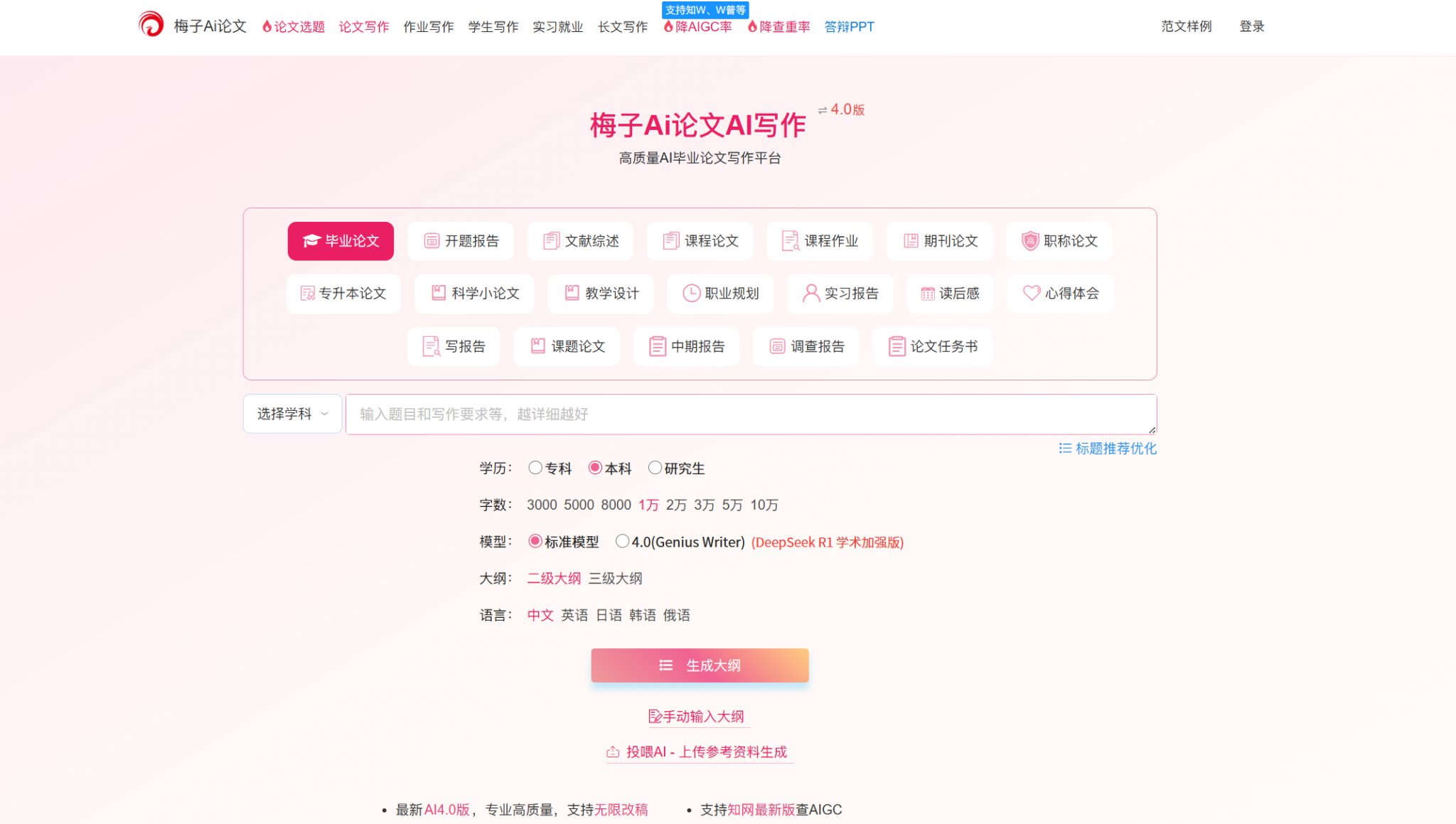Select the 标准模型 radio button

click(x=535, y=542)
